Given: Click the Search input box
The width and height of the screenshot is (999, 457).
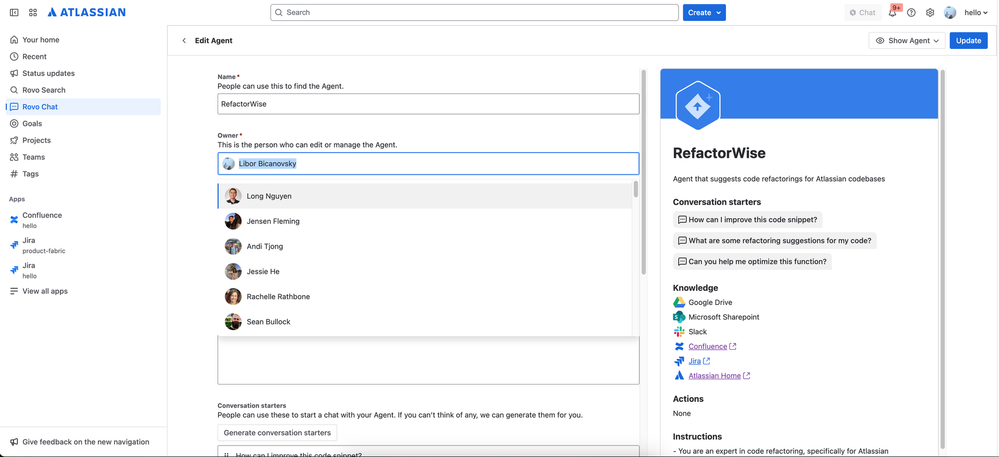Looking at the screenshot, I should pyautogui.click(x=474, y=12).
